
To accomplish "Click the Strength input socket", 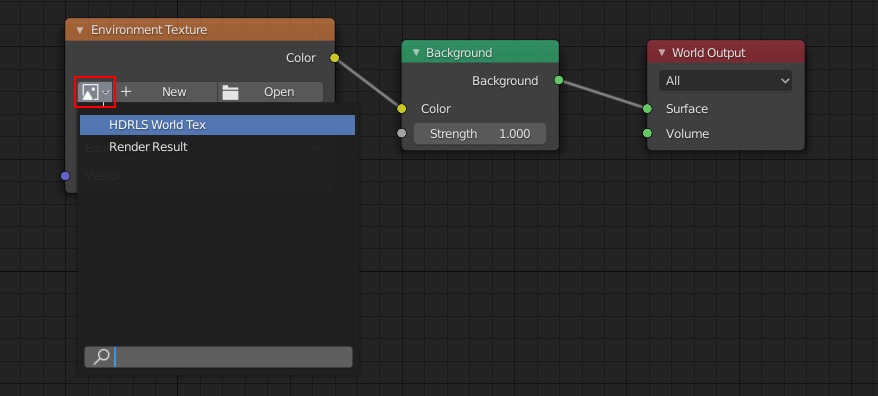I will [x=401, y=133].
